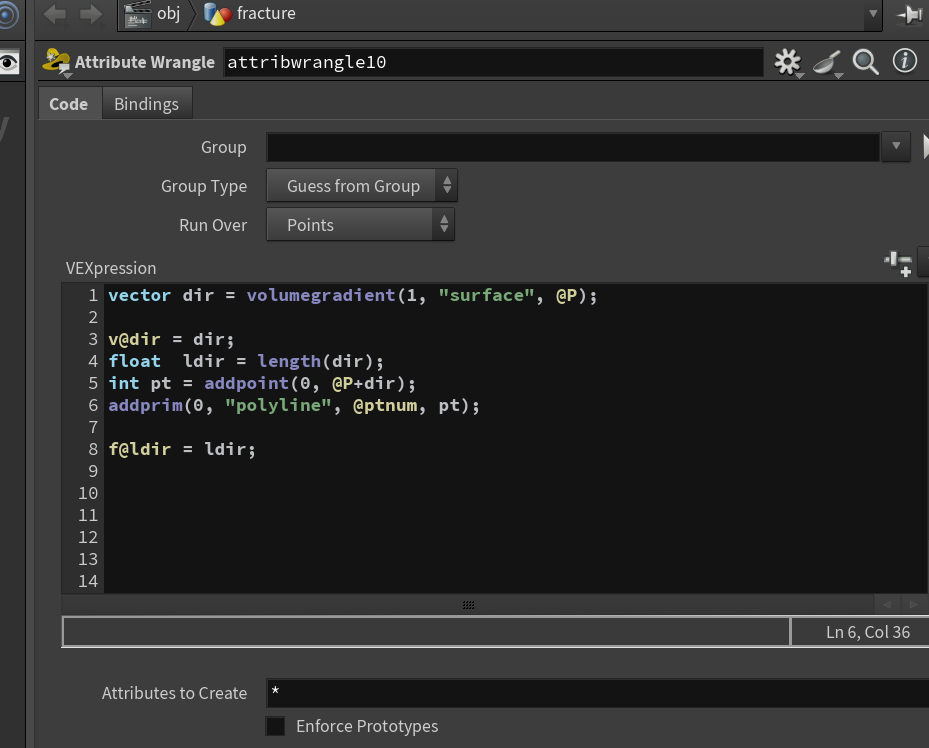Go forward with right arrow

[x=90, y=14]
